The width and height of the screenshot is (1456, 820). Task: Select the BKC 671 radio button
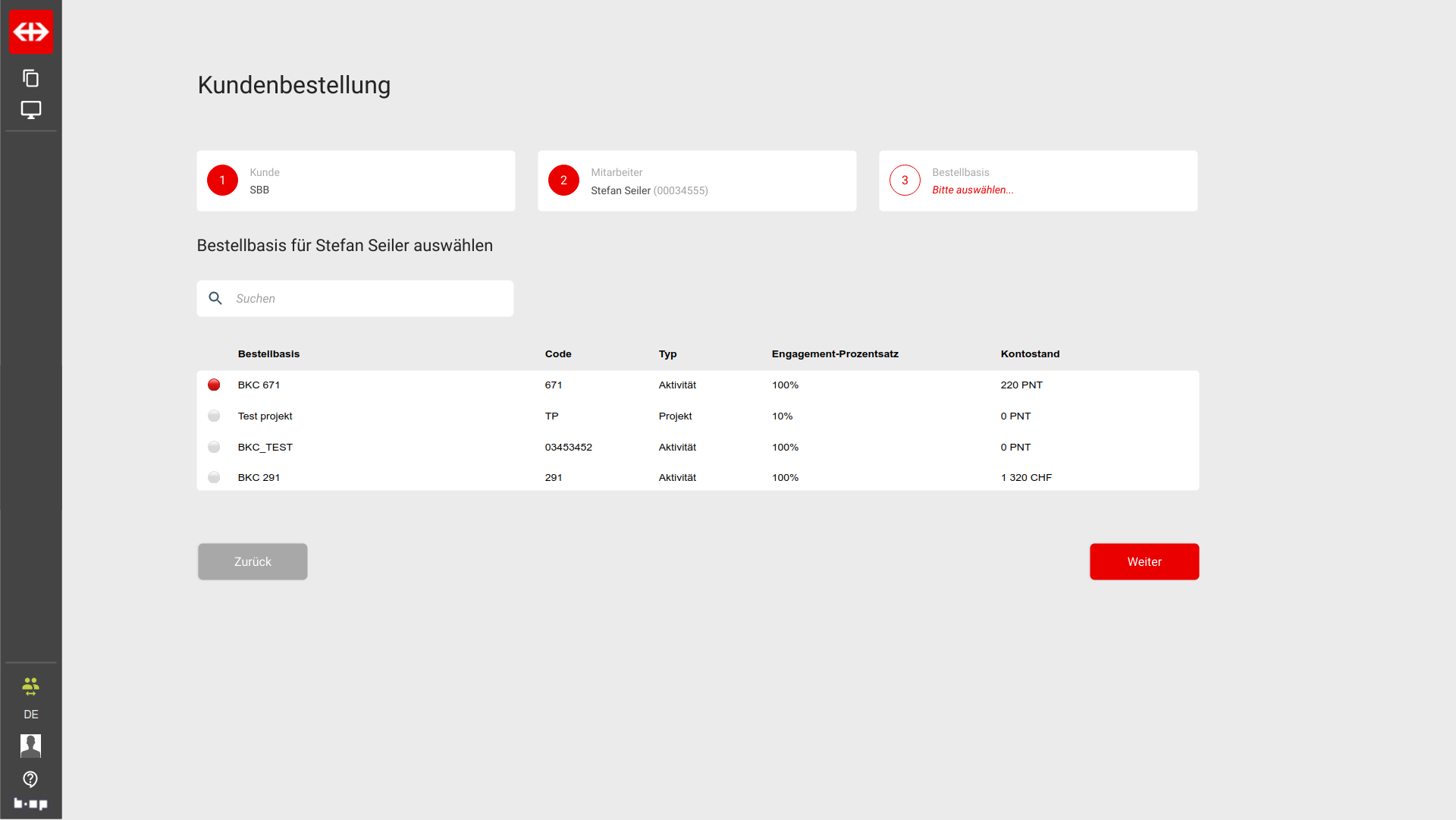coord(214,385)
